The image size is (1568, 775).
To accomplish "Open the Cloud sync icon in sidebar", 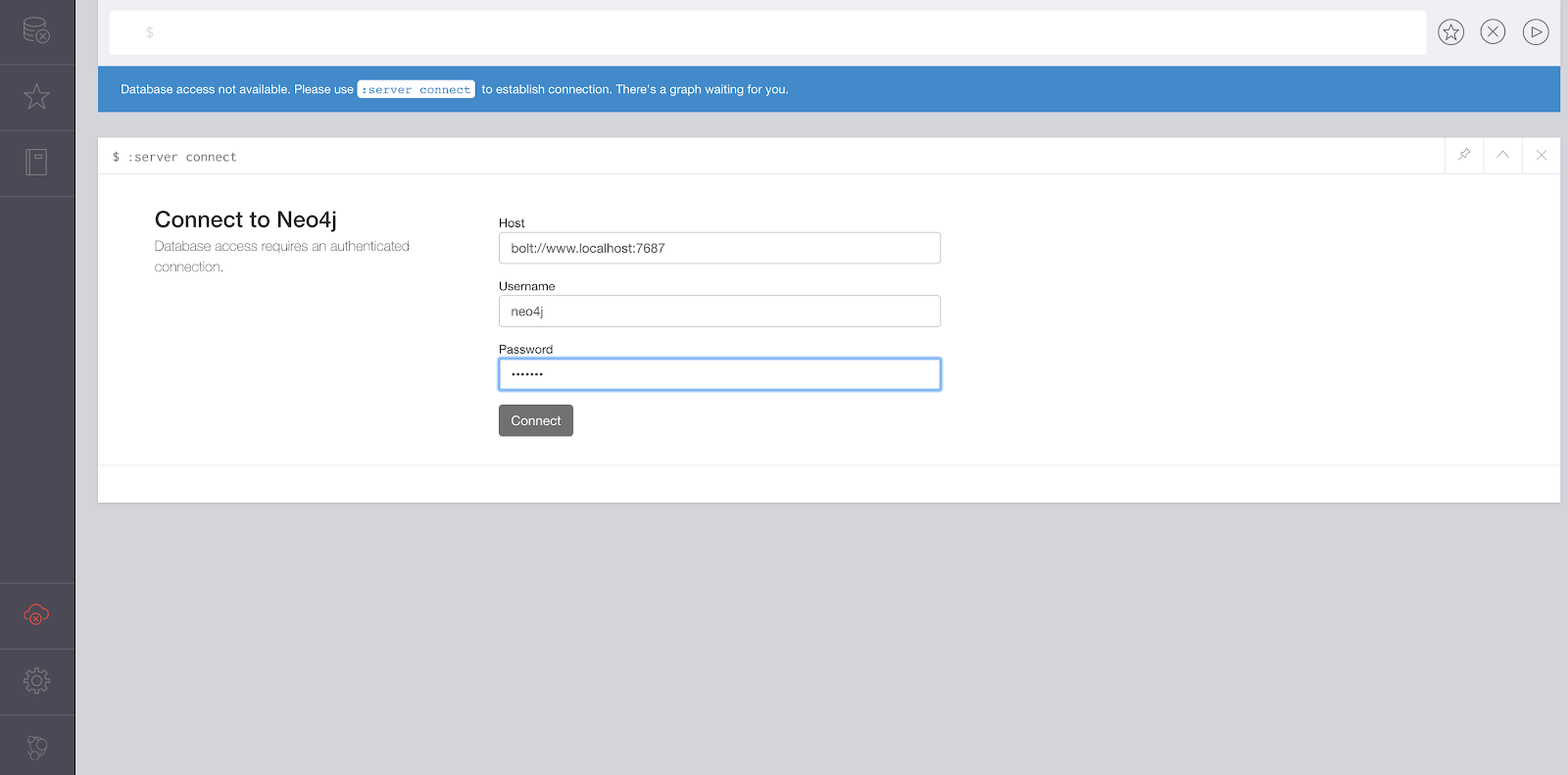I will (x=36, y=615).
